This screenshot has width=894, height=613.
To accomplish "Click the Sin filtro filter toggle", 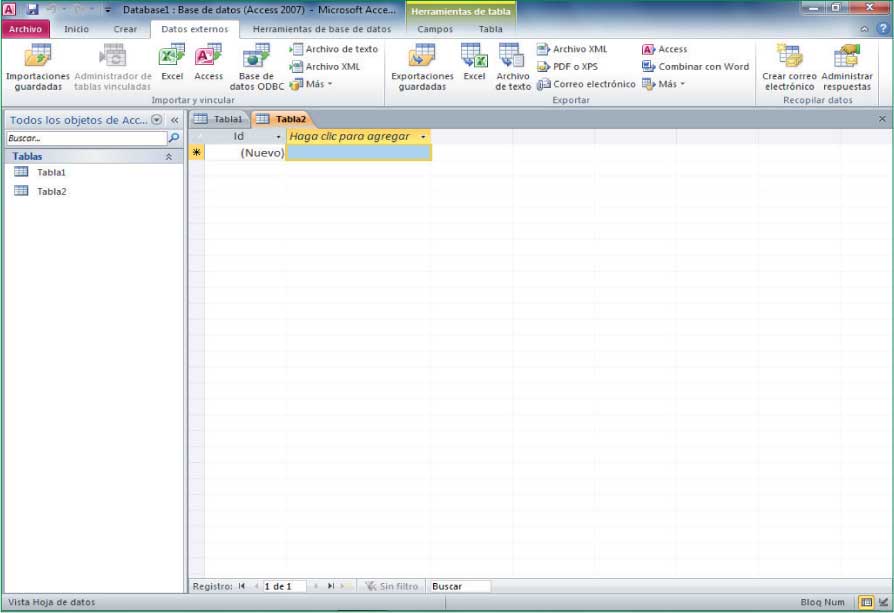I will point(392,586).
